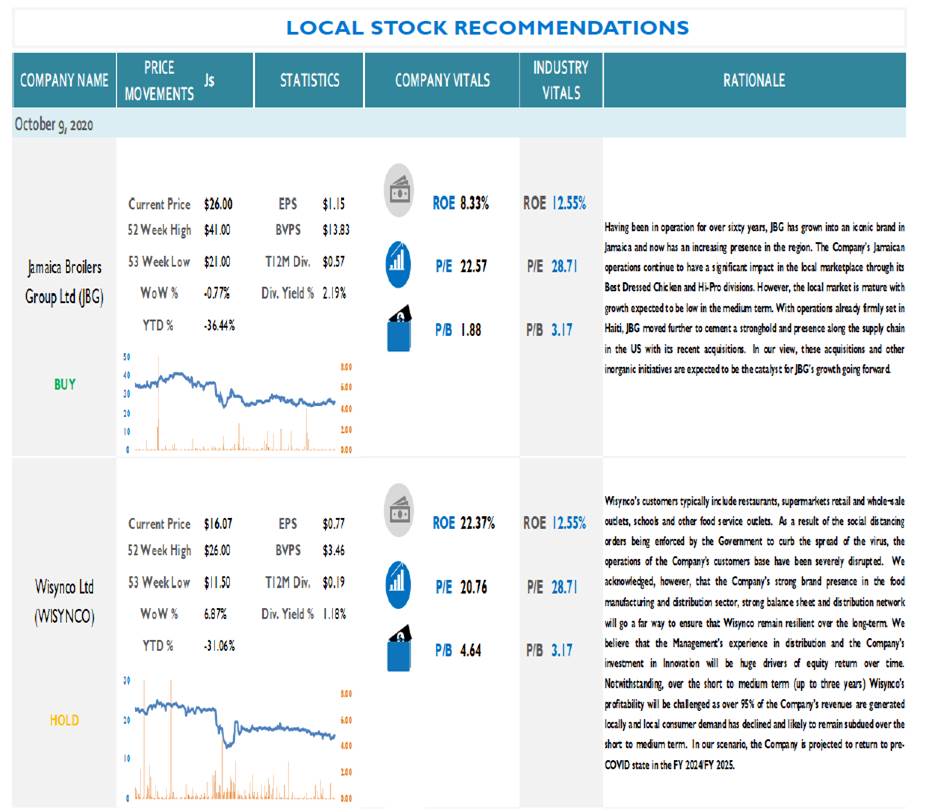The width and height of the screenshot is (932, 812).
Task: Select the cash icon beside Wisynco's ROE 22.37%
Action: [399, 510]
